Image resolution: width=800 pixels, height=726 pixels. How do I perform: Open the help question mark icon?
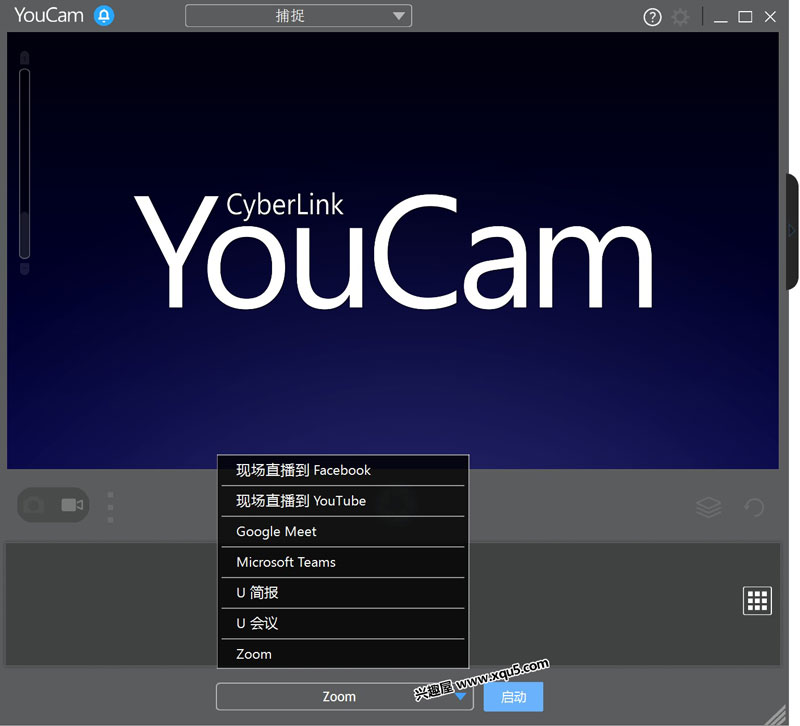[x=652, y=17]
